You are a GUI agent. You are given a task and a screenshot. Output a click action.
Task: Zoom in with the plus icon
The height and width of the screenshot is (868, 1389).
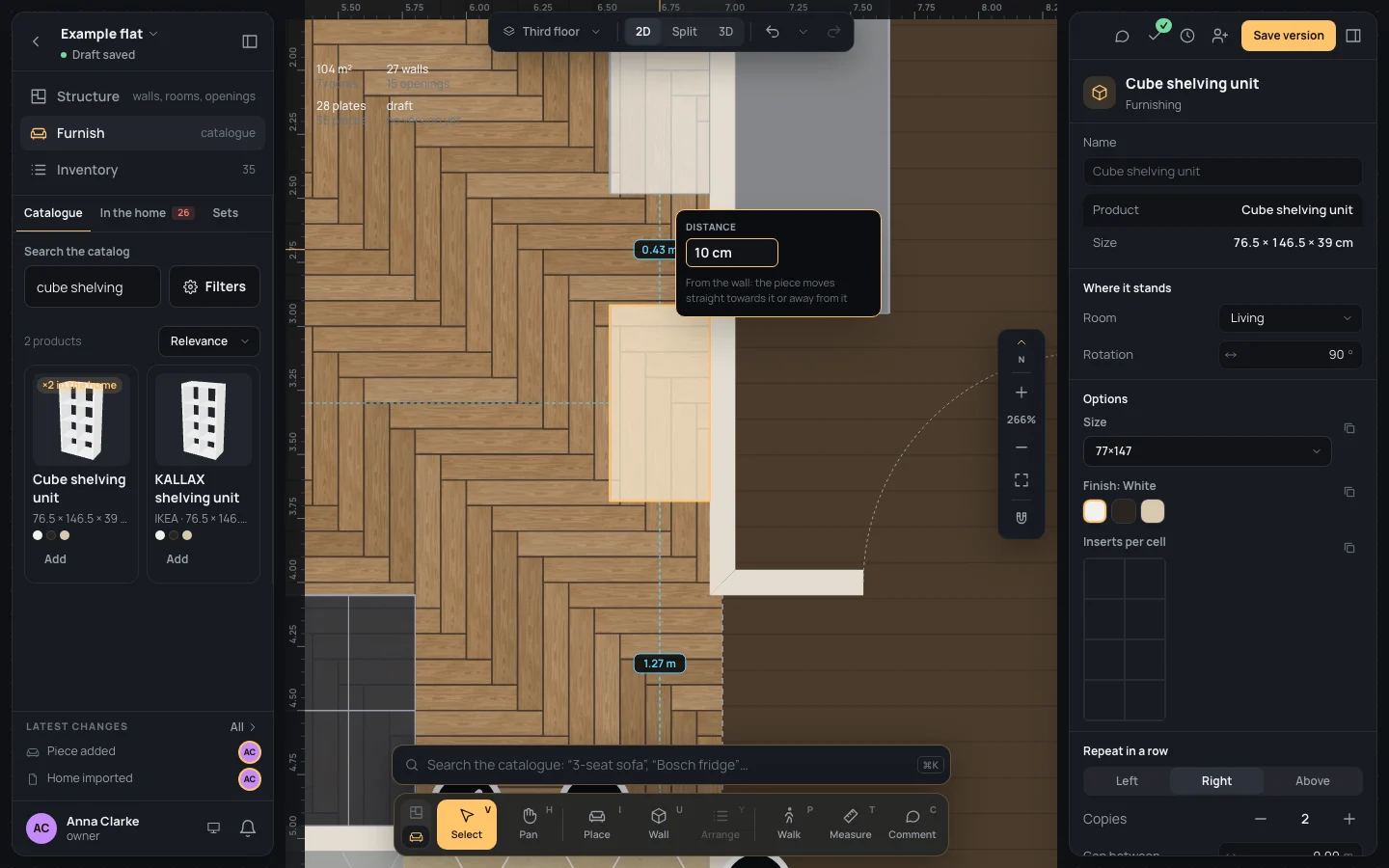click(1021, 393)
